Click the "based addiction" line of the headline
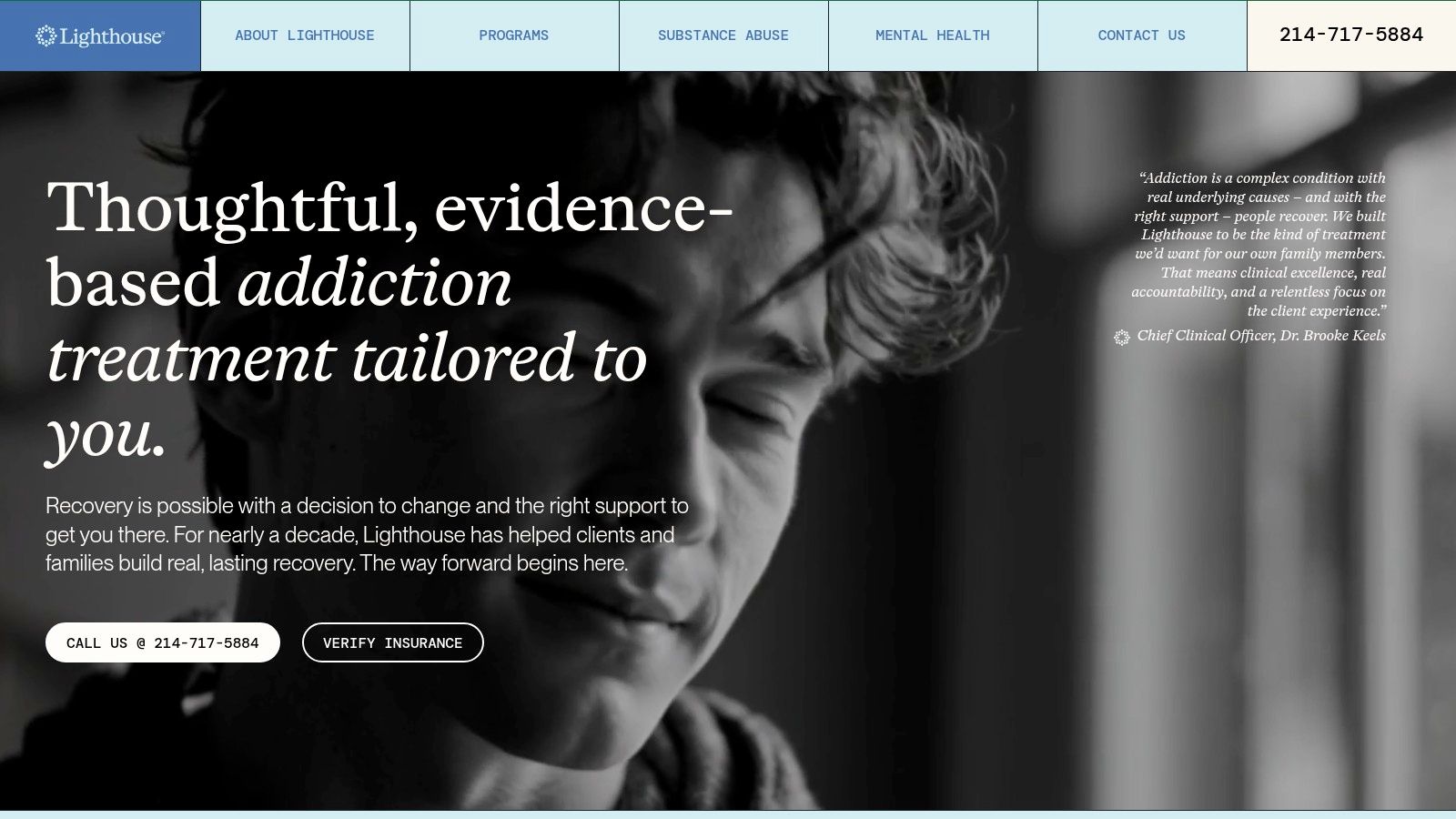Screen dimensions: 1456x819 point(279,282)
